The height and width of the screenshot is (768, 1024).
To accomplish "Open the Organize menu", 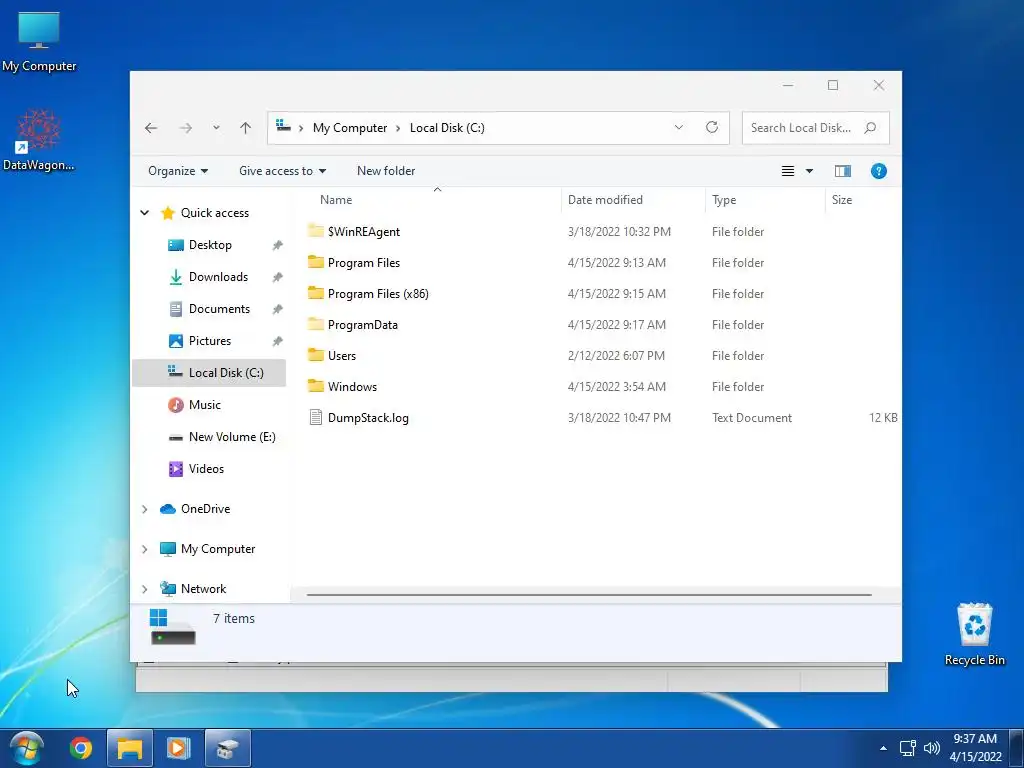I will tap(178, 171).
